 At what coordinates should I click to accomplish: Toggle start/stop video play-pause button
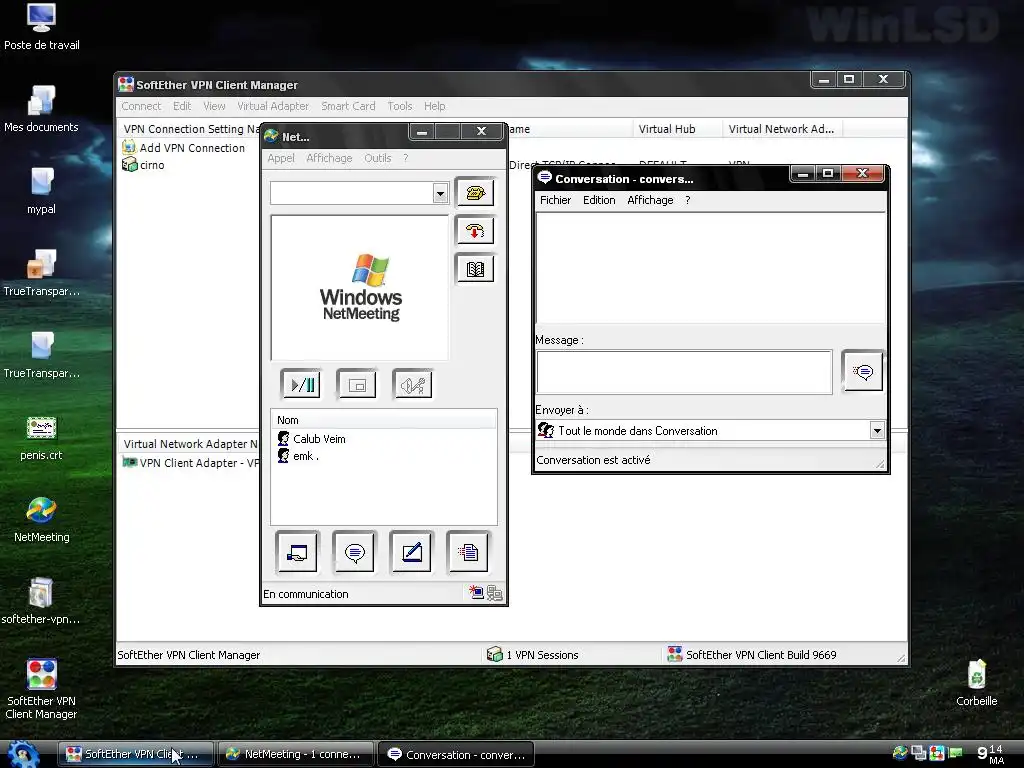click(x=301, y=385)
